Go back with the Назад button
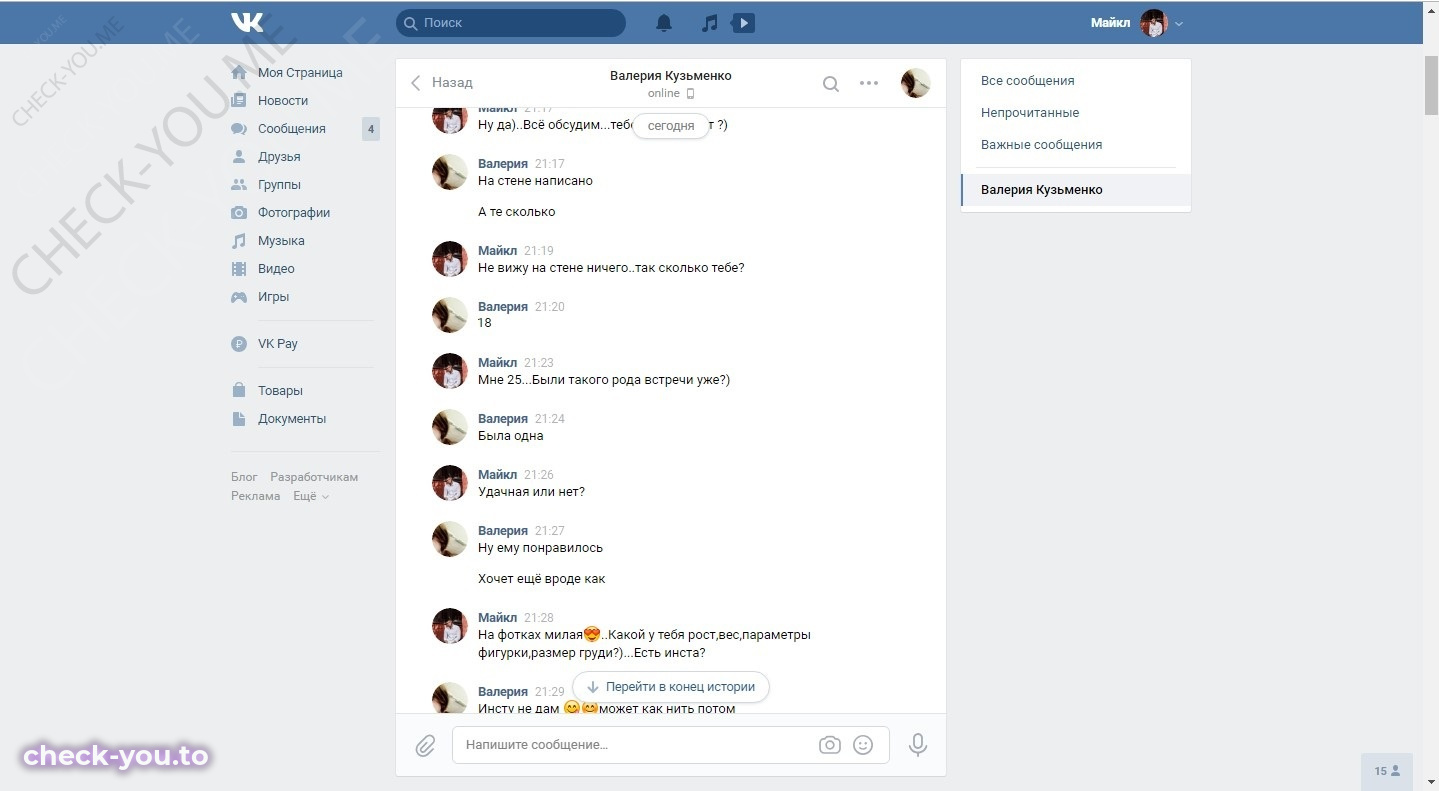 pos(441,83)
